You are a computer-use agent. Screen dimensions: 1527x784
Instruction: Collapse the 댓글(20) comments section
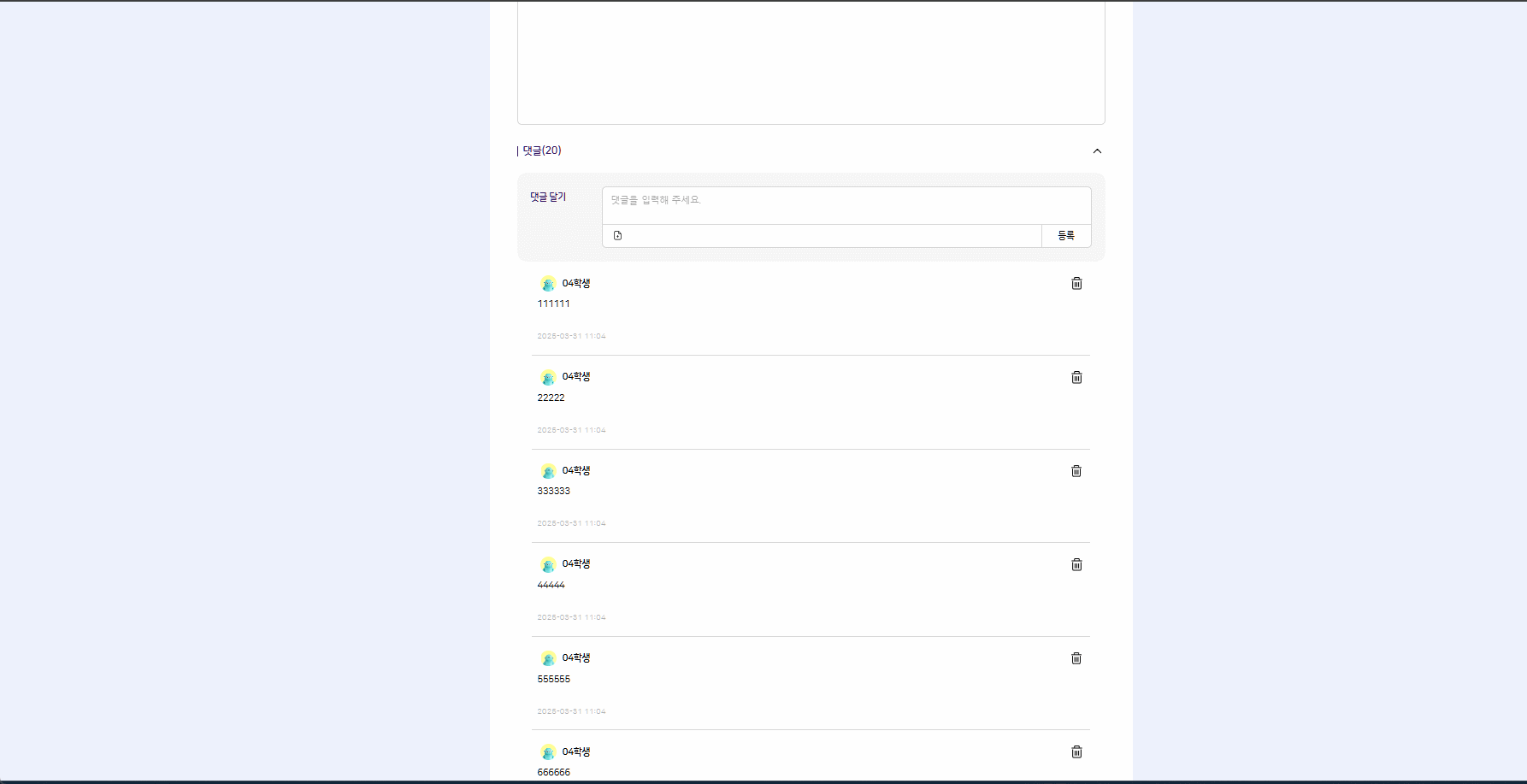1097,151
